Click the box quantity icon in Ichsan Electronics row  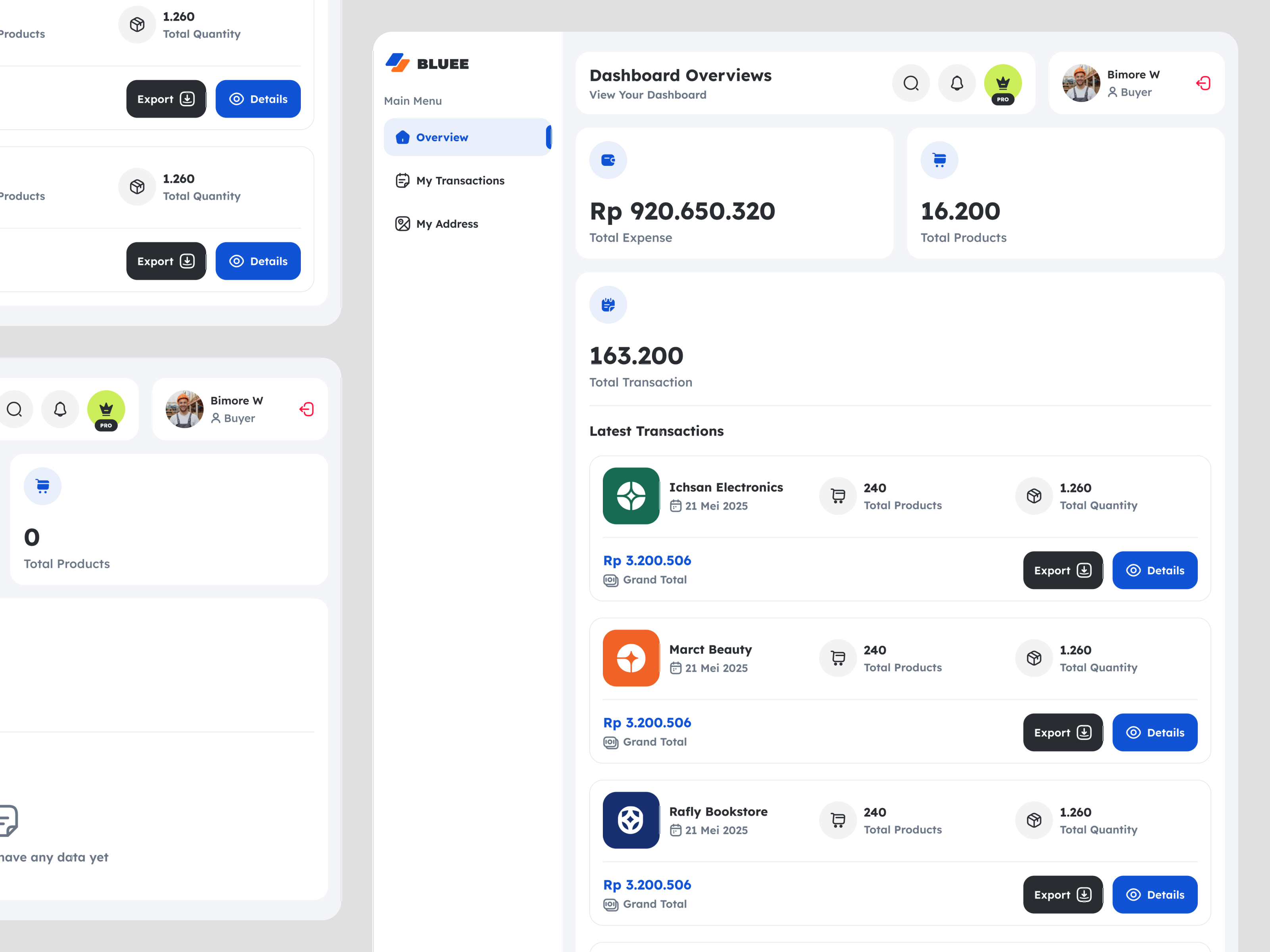[x=1034, y=496]
